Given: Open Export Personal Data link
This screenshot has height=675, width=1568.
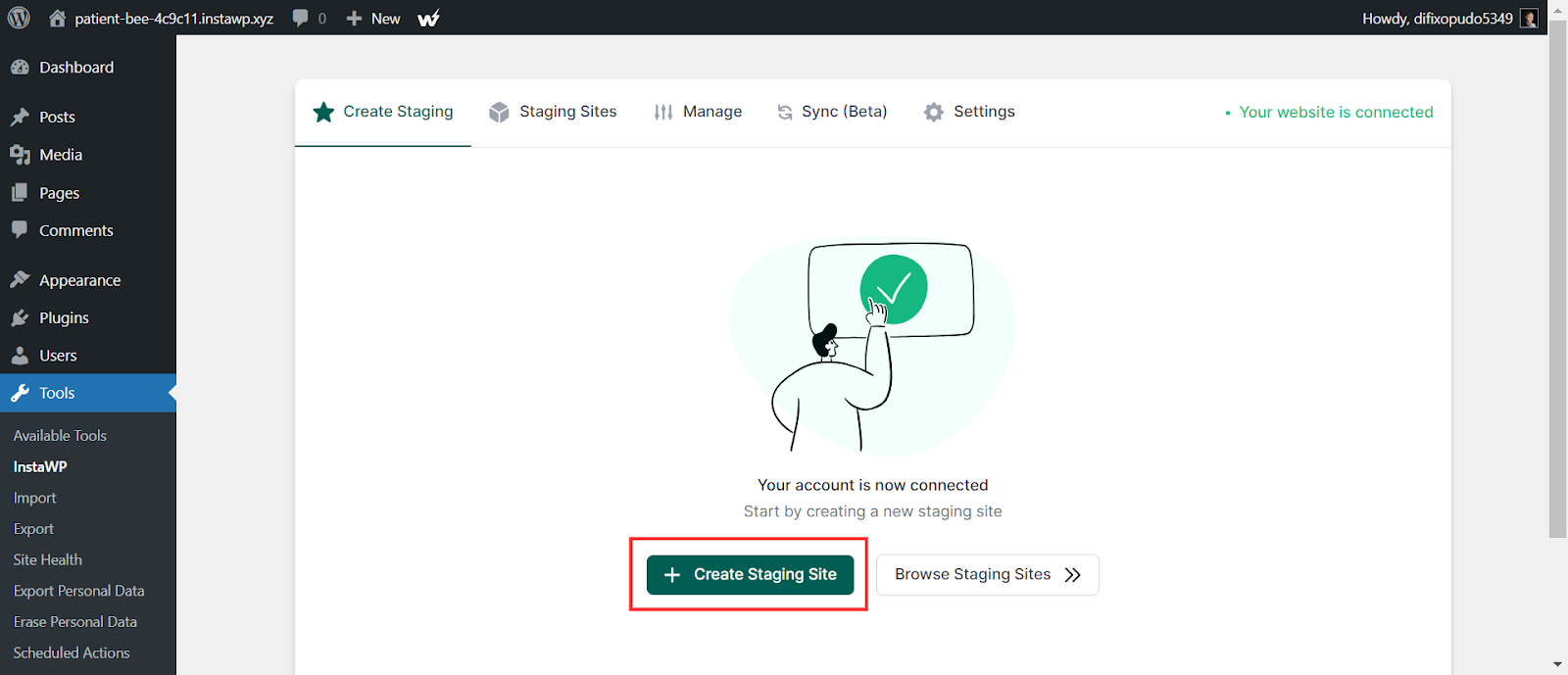Looking at the screenshot, I should tap(78, 591).
